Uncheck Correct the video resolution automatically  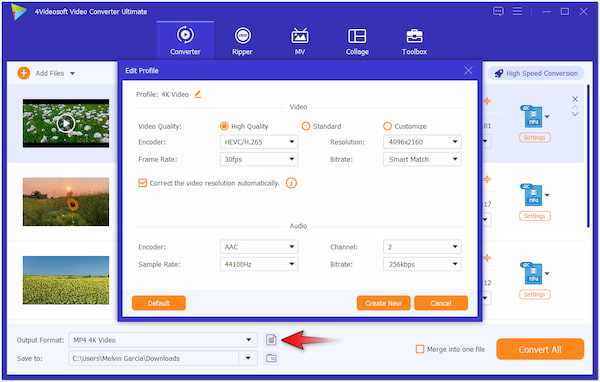tap(142, 183)
